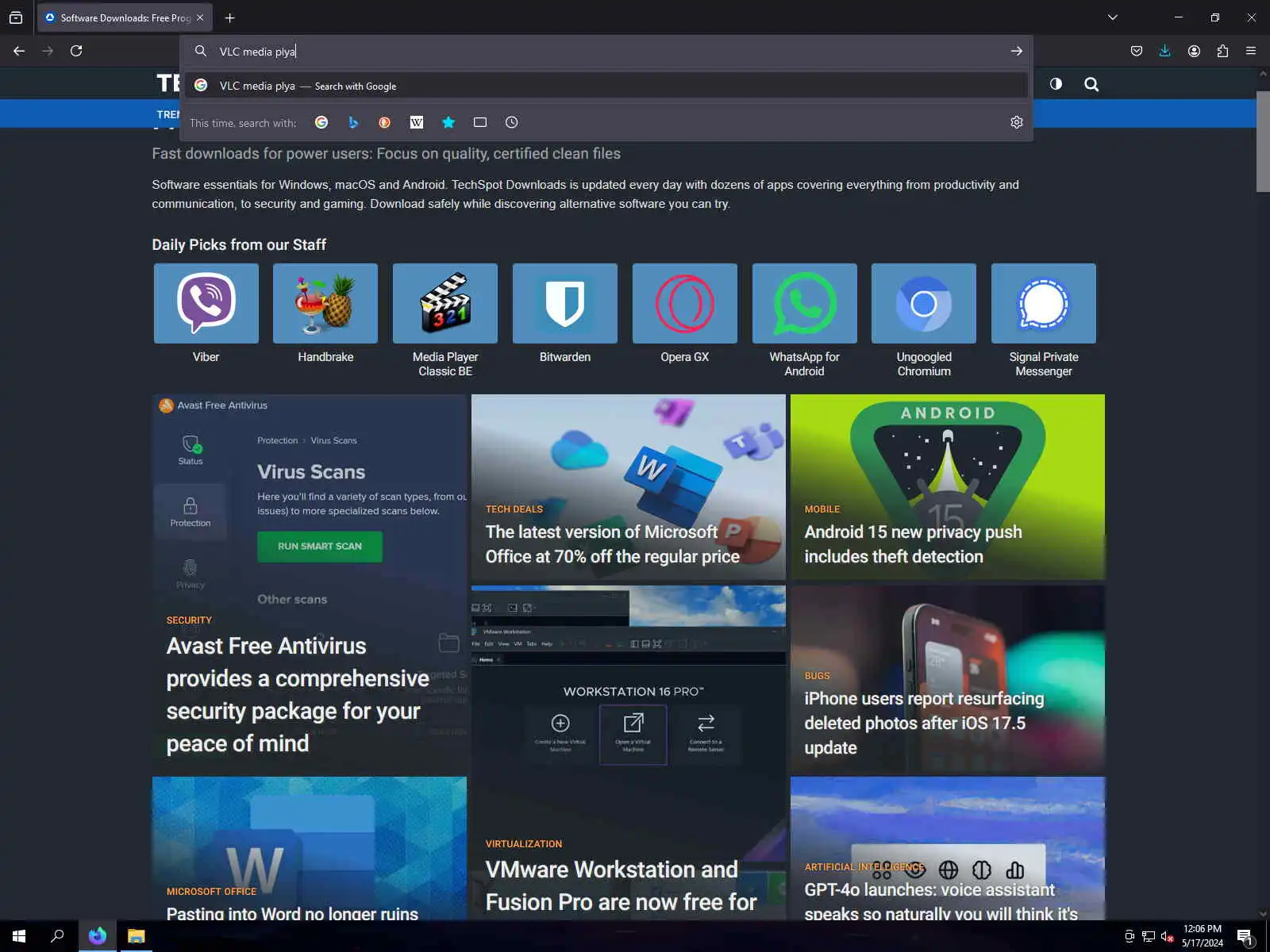Open File Explorer from the taskbar
1270x952 pixels.
coord(137,936)
